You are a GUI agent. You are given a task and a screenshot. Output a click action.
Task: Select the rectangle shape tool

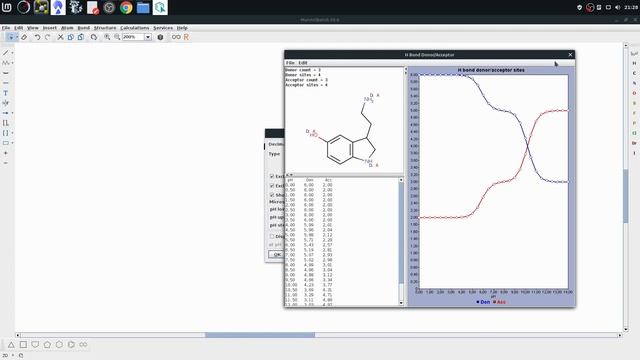pos(5,143)
